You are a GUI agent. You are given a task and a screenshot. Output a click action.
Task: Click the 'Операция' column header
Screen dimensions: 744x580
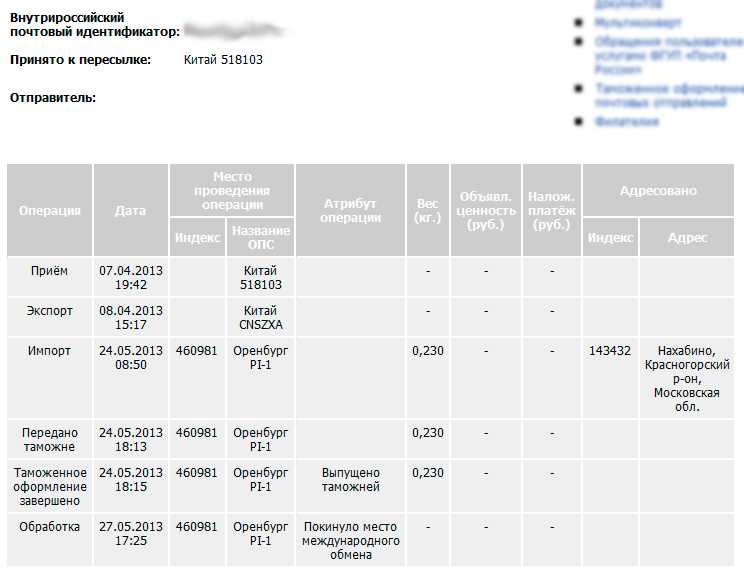(x=49, y=210)
